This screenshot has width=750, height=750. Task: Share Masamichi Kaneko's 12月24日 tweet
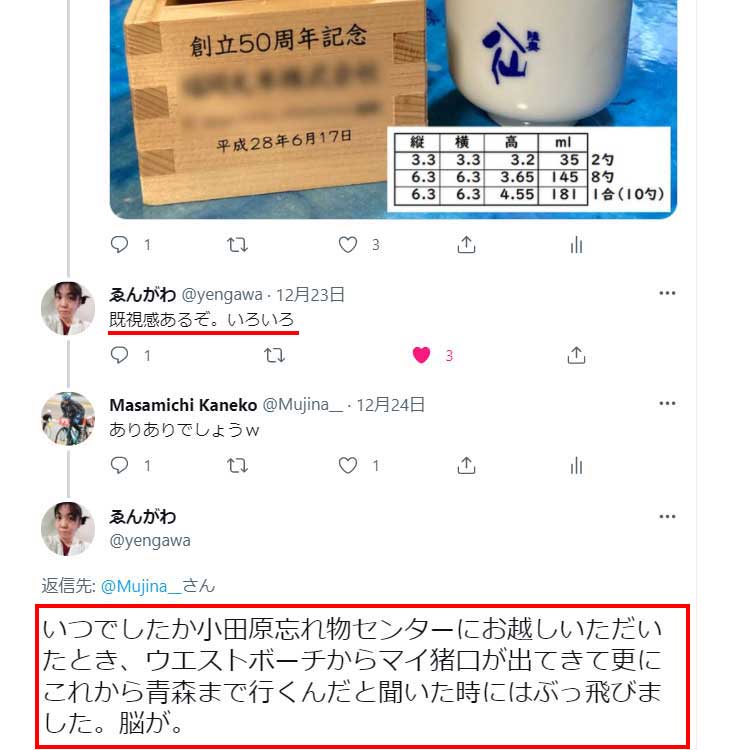click(x=466, y=465)
